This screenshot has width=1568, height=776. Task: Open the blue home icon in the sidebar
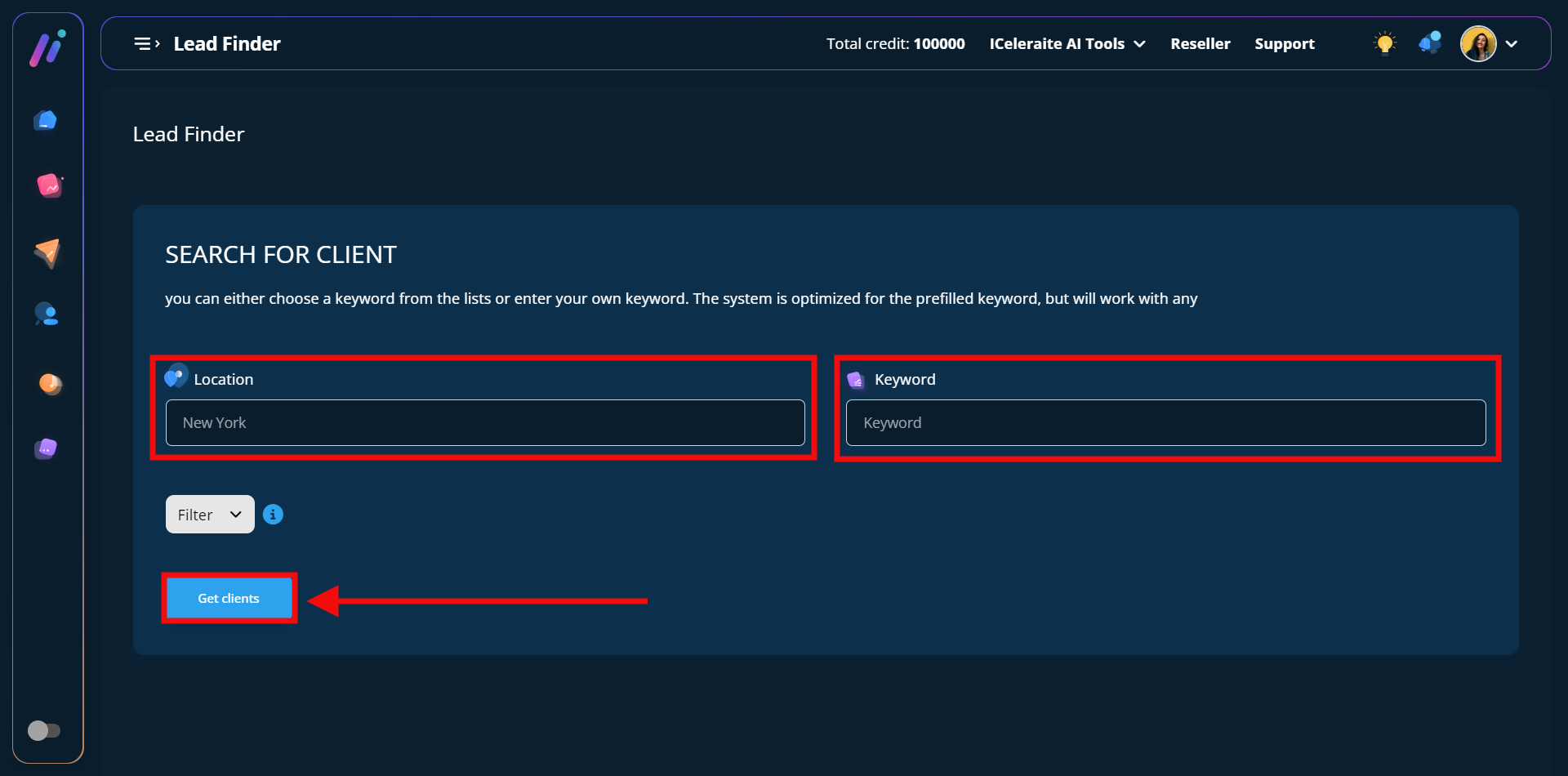[x=47, y=121]
